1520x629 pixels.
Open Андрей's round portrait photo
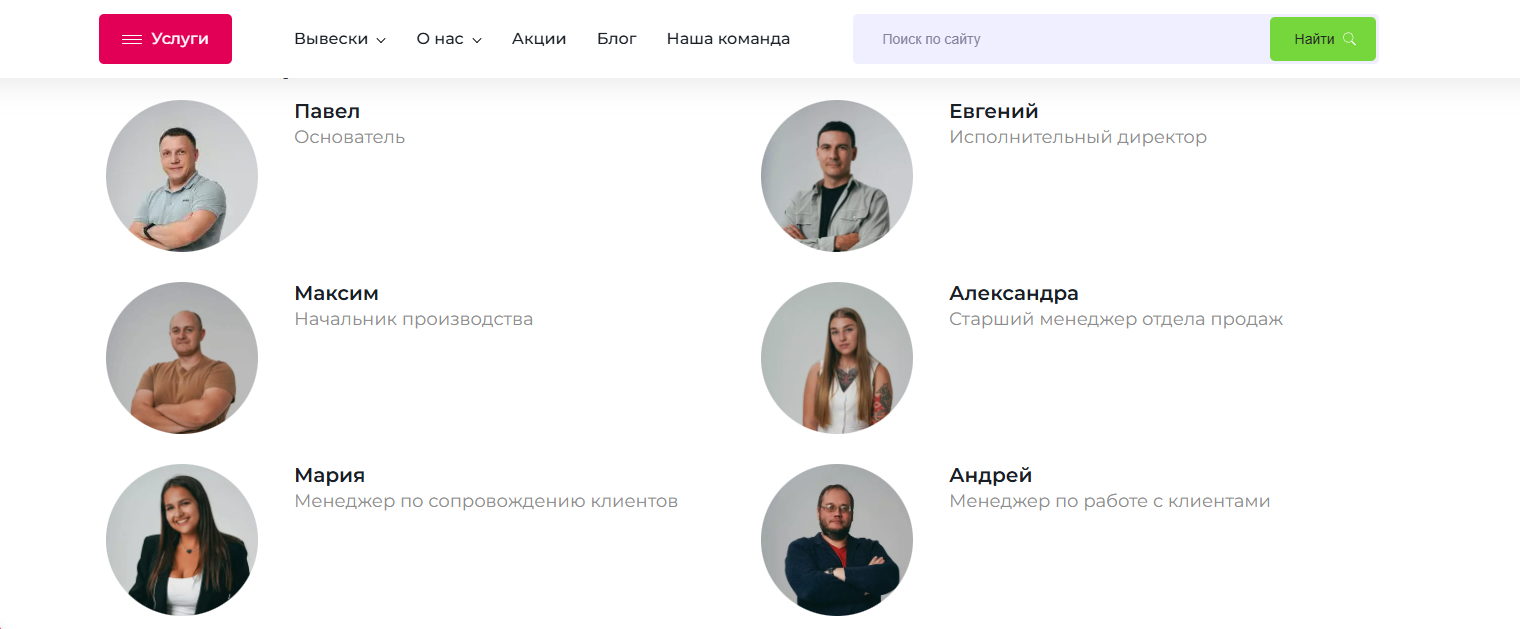pyautogui.click(x=837, y=540)
